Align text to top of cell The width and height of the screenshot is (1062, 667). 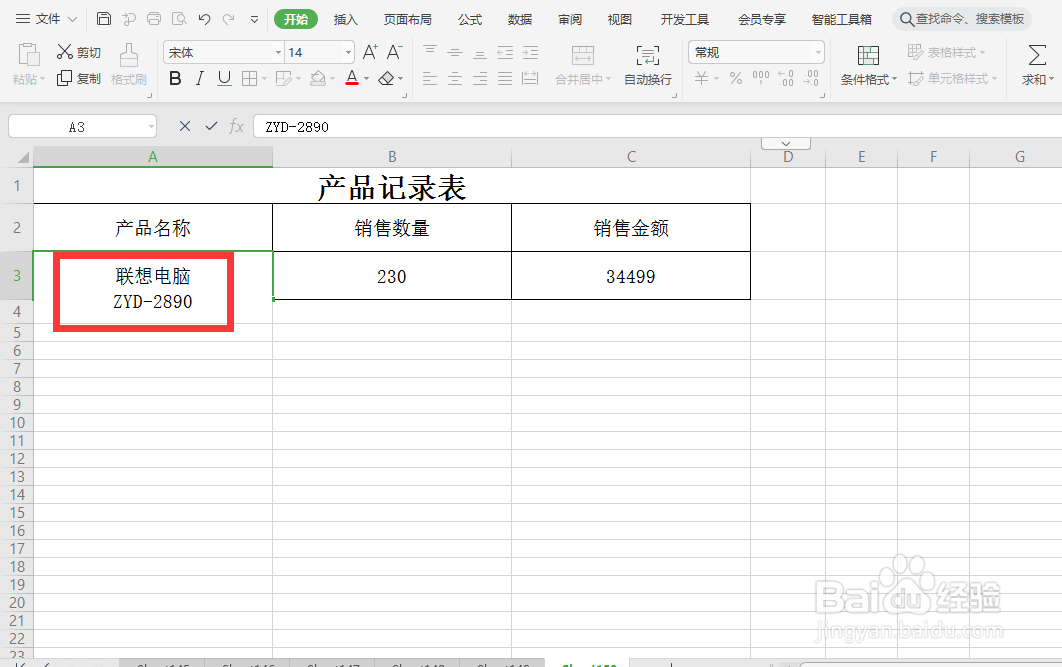pyautogui.click(x=429, y=51)
